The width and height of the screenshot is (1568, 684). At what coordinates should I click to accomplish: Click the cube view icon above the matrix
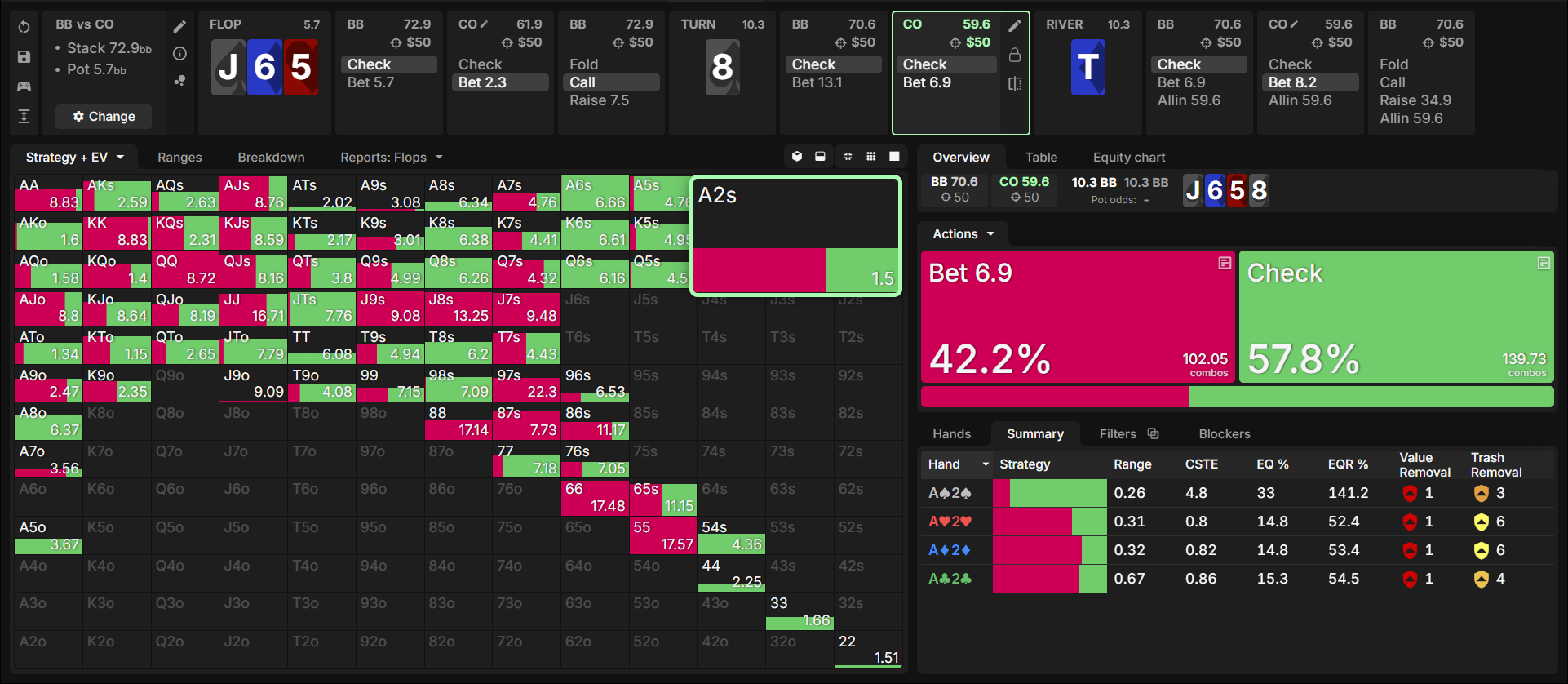[x=797, y=157]
